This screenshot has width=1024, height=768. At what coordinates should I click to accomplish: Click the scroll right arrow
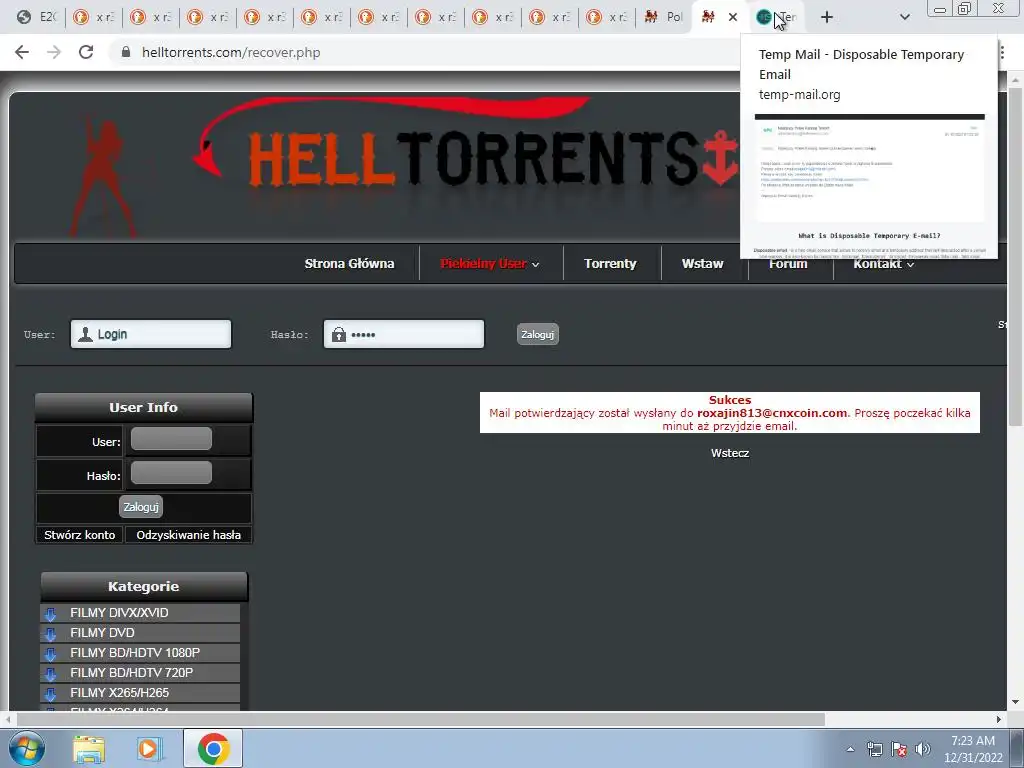coord(999,719)
